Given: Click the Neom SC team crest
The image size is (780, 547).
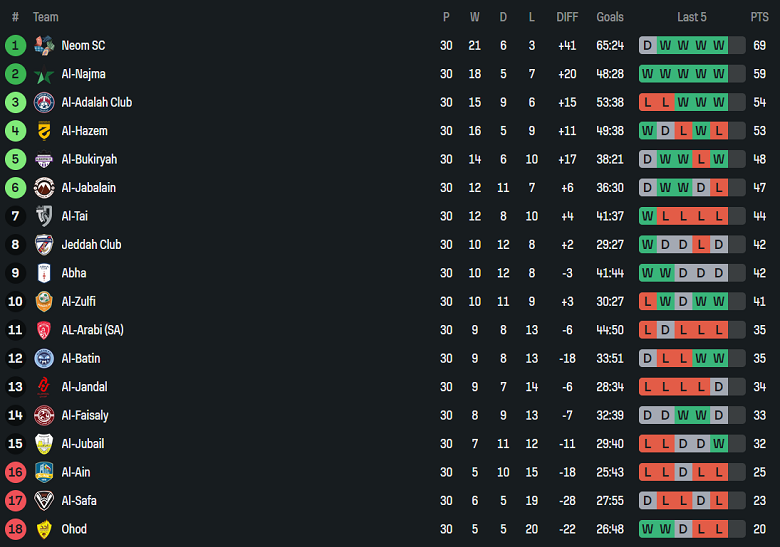Looking at the screenshot, I should point(44,45).
